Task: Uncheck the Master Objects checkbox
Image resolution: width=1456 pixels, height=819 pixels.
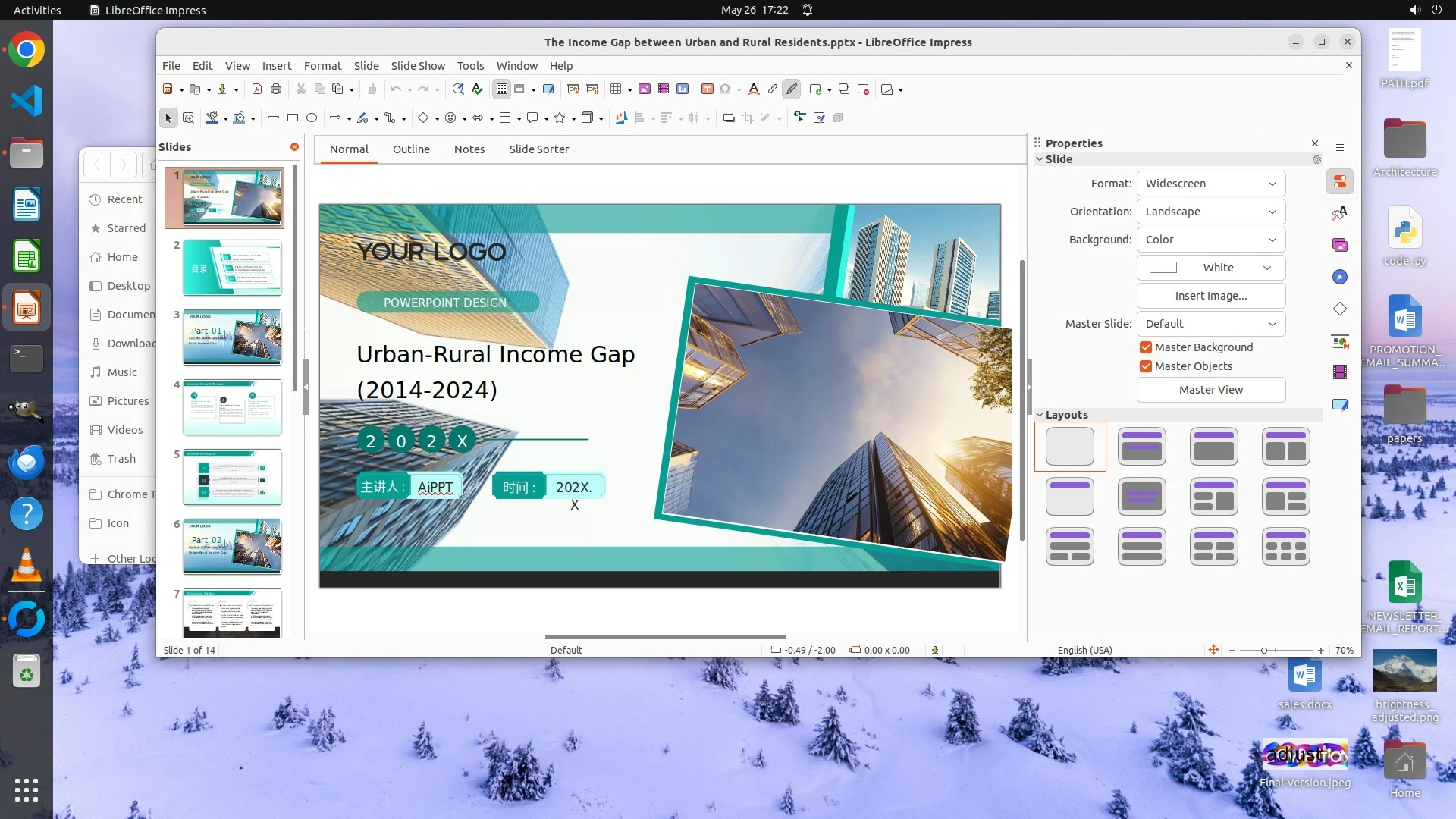Action: pos(1146,366)
